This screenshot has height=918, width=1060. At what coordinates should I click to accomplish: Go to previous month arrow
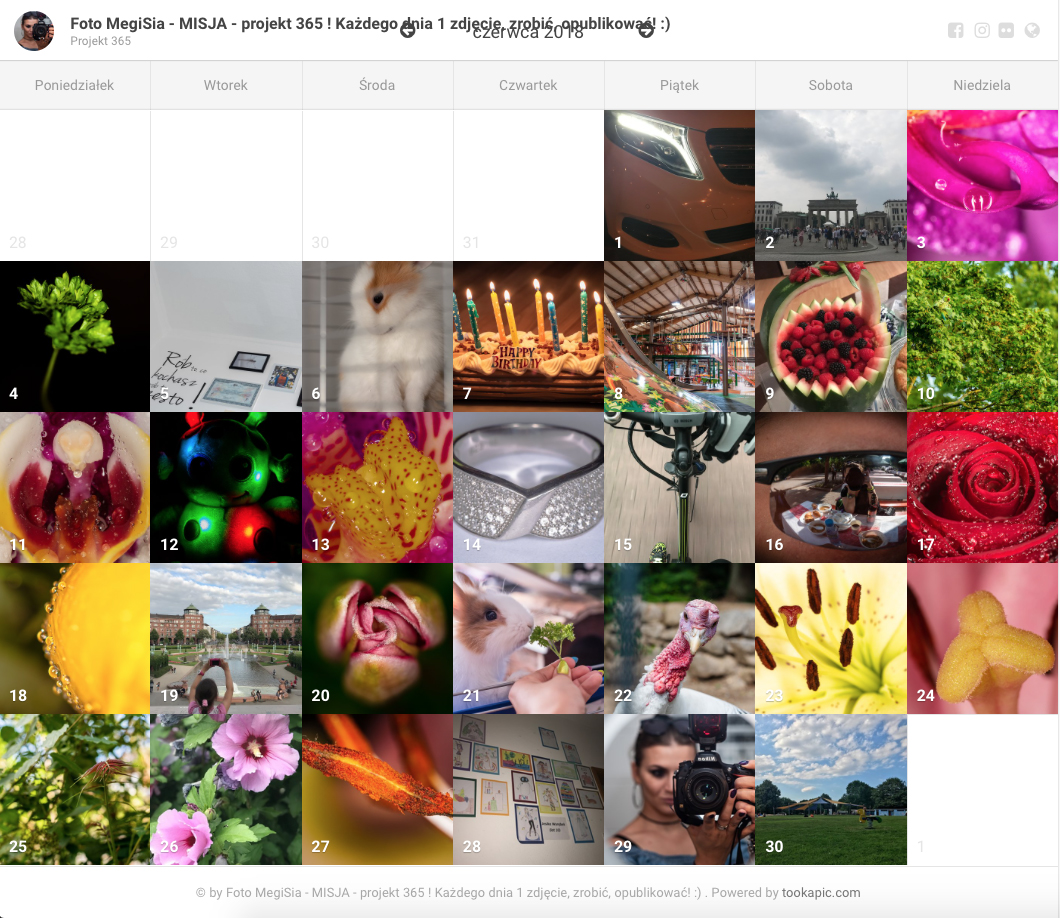tap(408, 30)
